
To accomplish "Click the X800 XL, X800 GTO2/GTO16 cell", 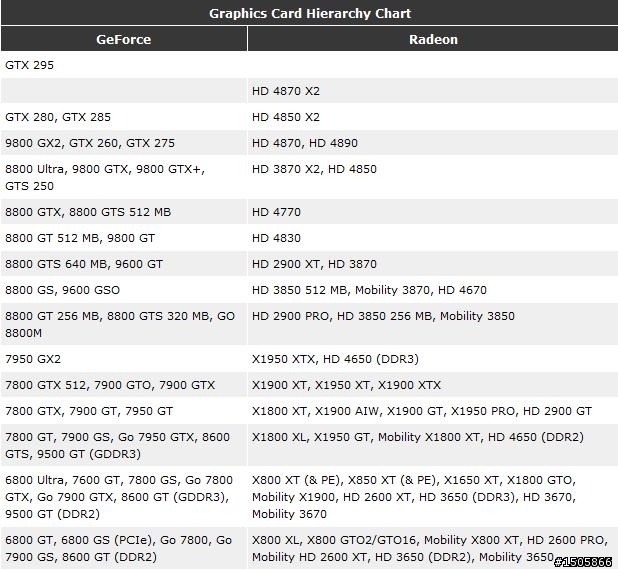I will point(433,548).
